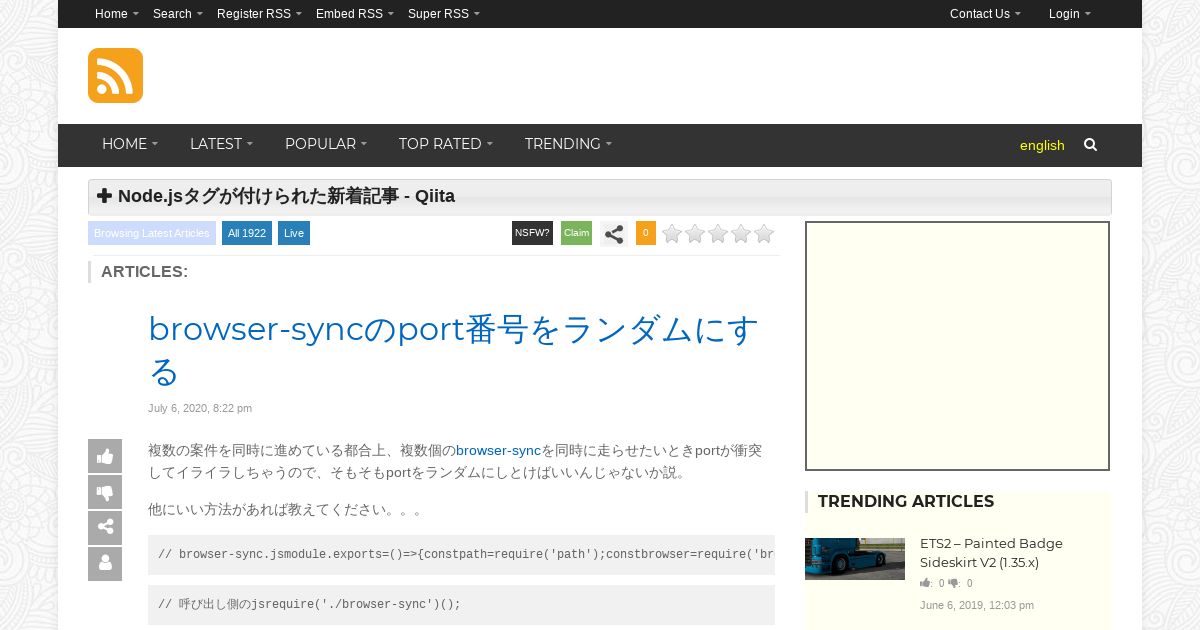This screenshot has width=1200, height=630.
Task: Click the June 6, 2019, 12:03 pm date
Action: [977, 605]
